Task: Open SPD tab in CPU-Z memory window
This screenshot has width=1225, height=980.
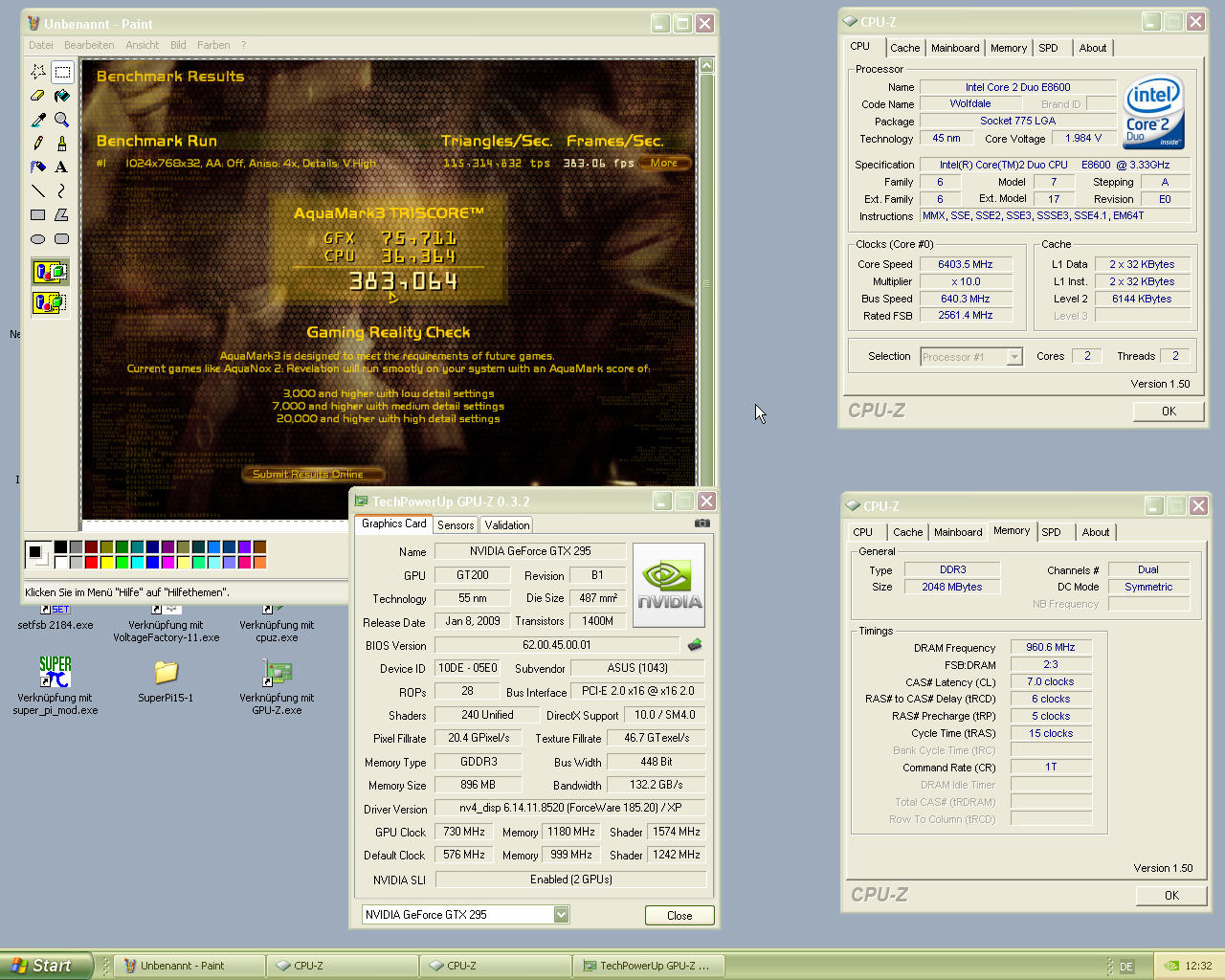Action: 1052,532
